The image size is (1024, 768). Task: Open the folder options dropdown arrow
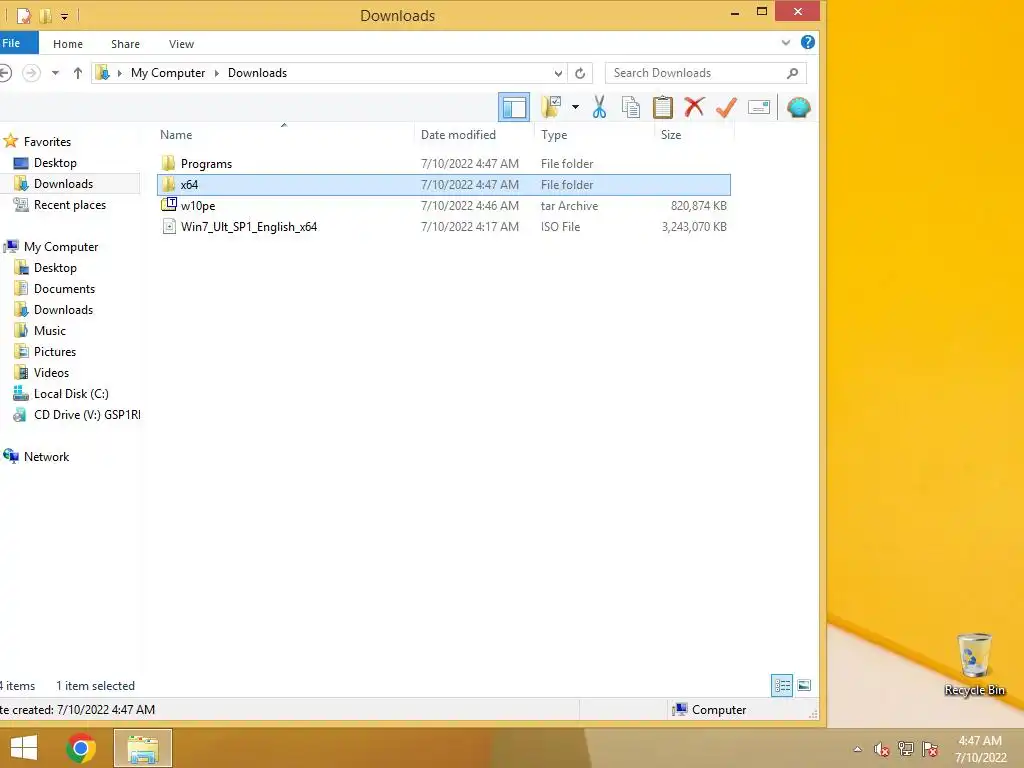pos(575,107)
